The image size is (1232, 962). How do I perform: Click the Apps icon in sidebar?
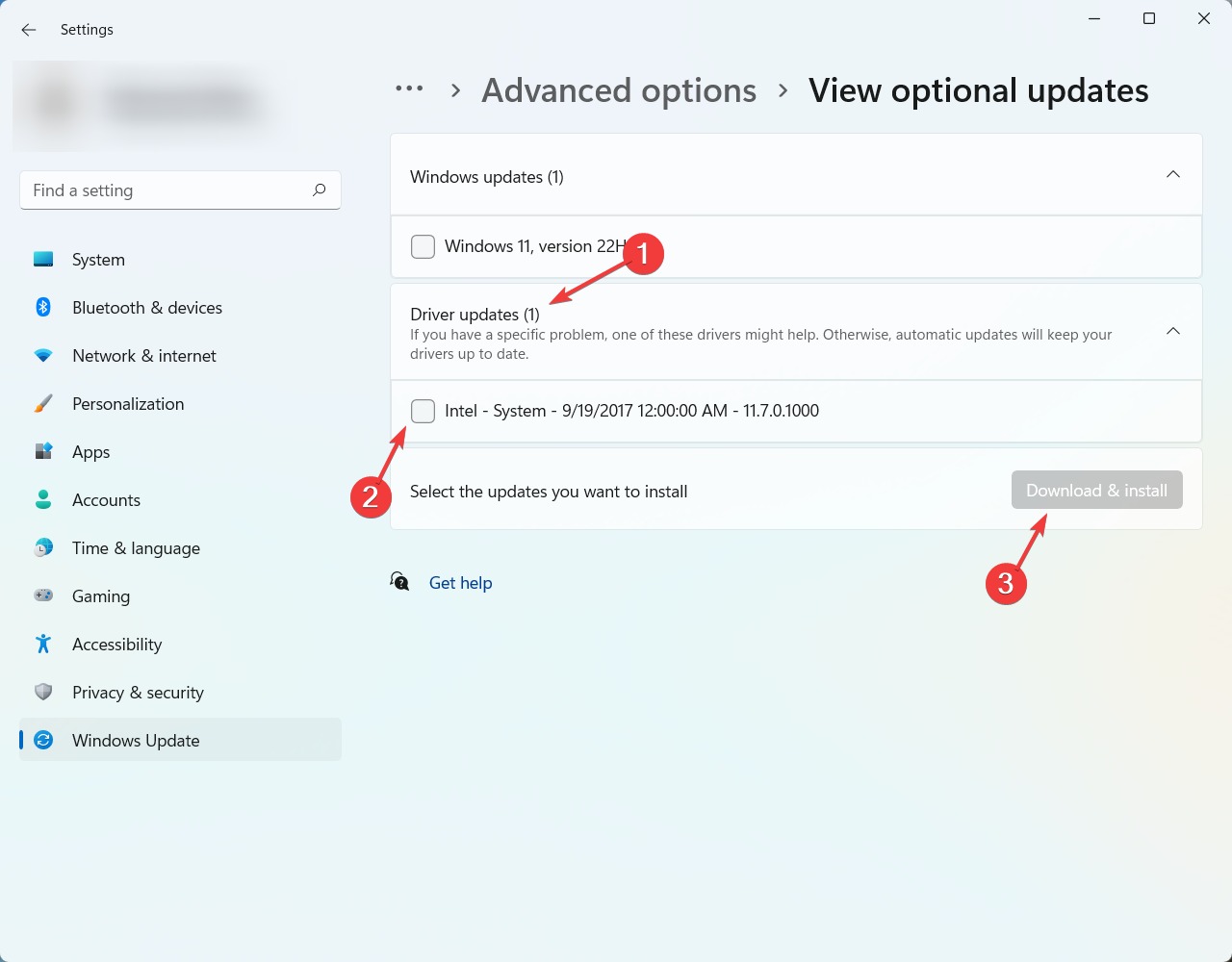coord(43,452)
